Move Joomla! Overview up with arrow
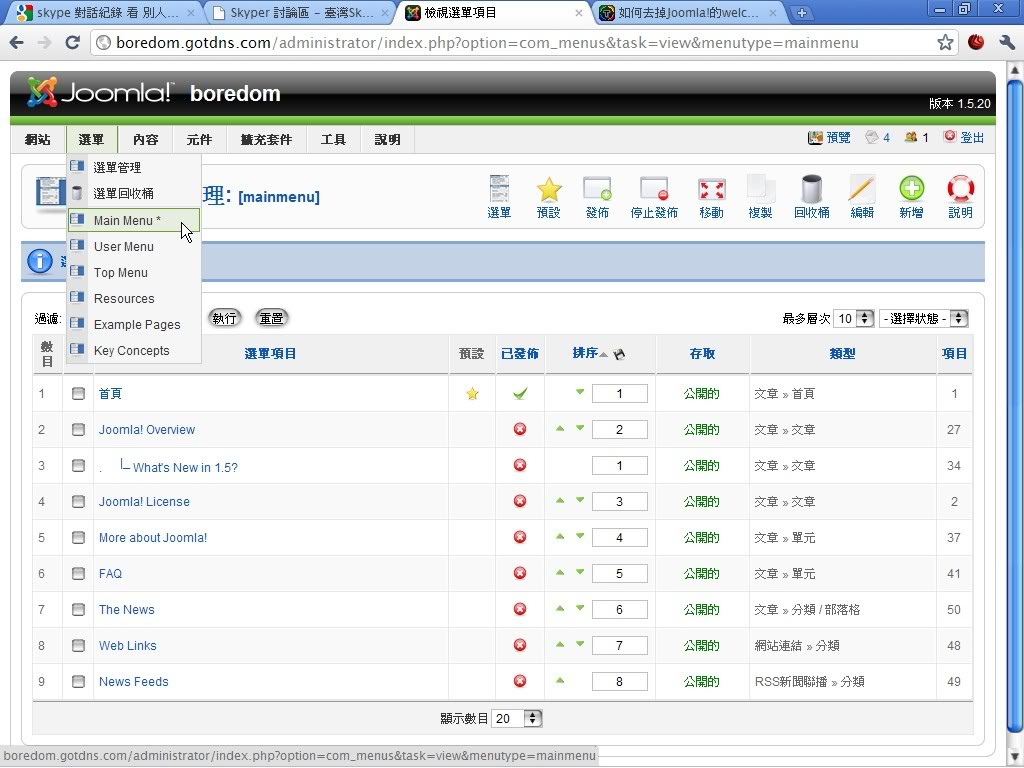Image resolution: width=1024 pixels, height=768 pixels. [x=560, y=428]
